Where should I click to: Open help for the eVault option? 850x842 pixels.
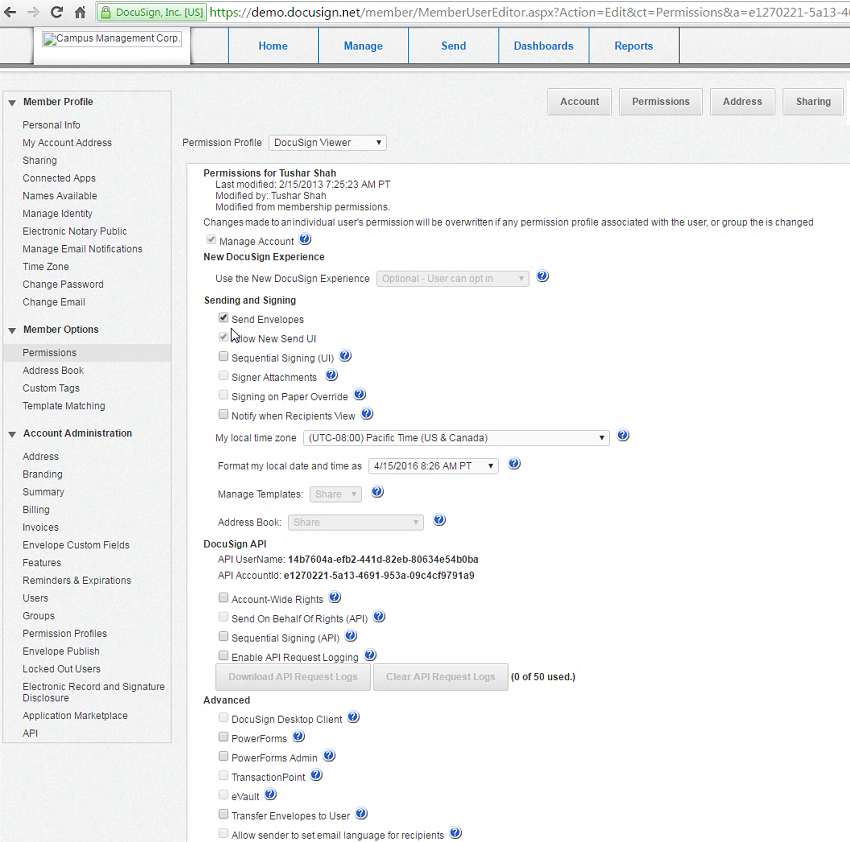point(270,795)
